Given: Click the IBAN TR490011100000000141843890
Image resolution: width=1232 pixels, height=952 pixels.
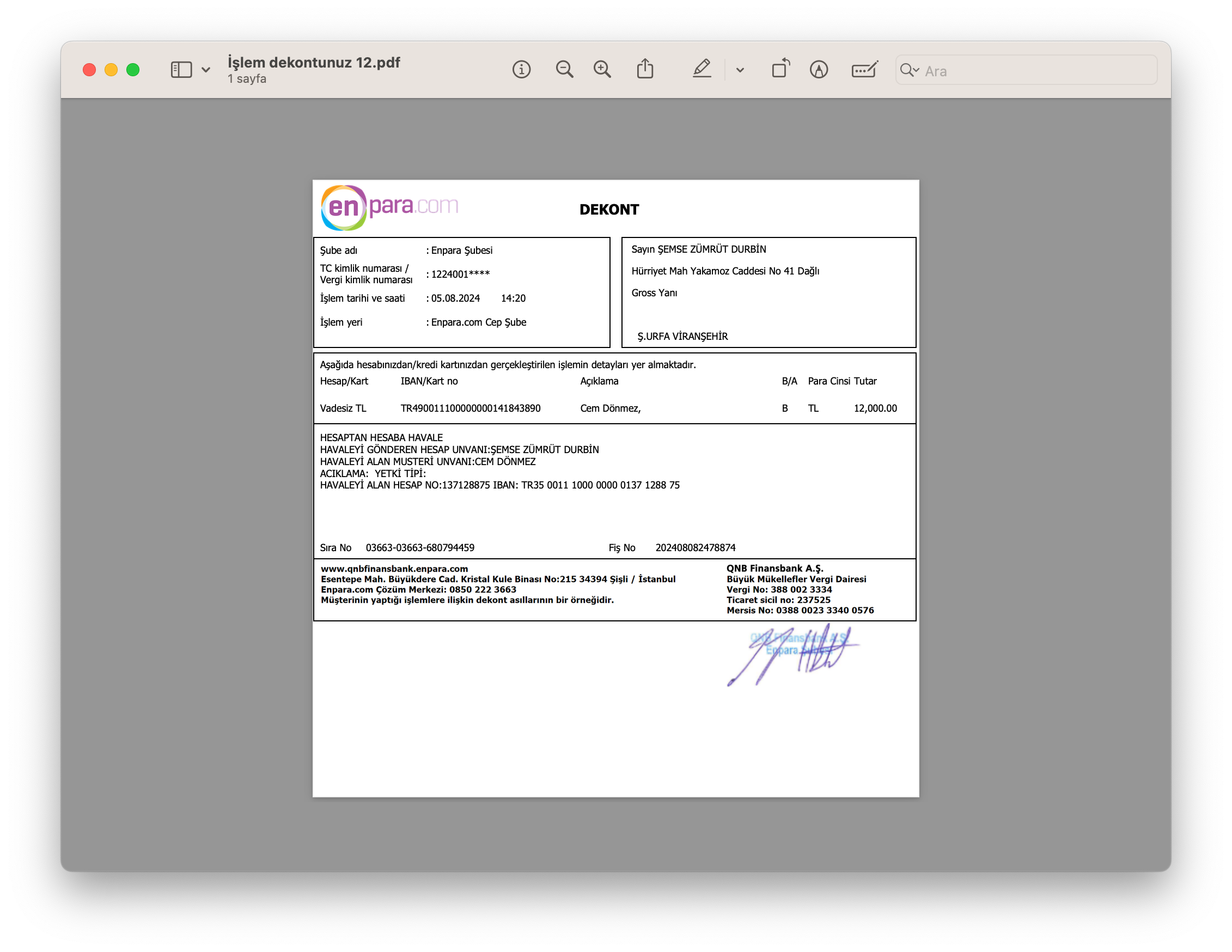Looking at the screenshot, I should tap(471, 408).
